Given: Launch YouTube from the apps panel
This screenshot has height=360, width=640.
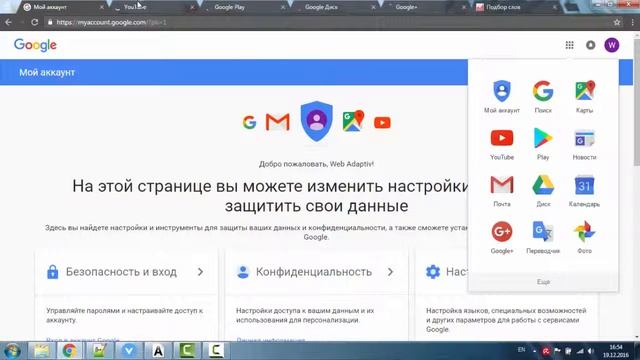Looking at the screenshot, I should [502, 144].
